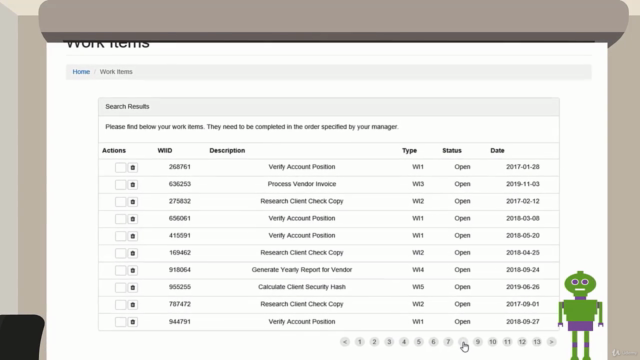Click blank action button in row 169462
The image size is (640, 360).
120,253
